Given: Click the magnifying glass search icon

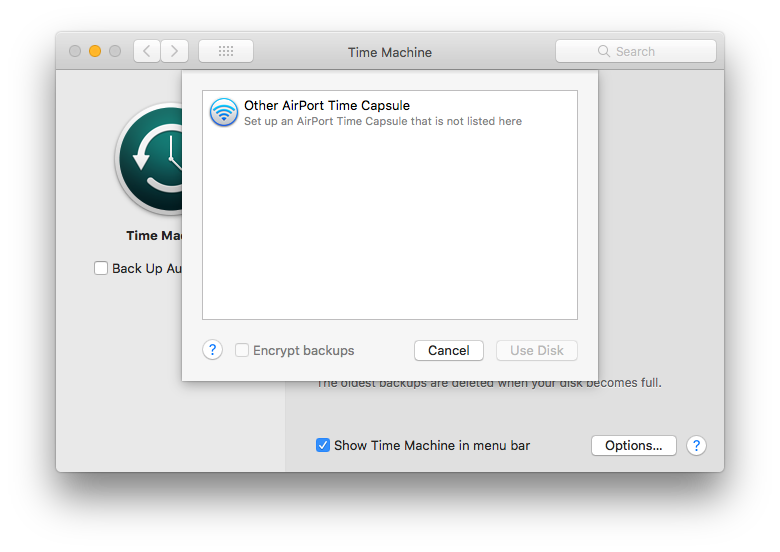Looking at the screenshot, I should click(x=603, y=51).
